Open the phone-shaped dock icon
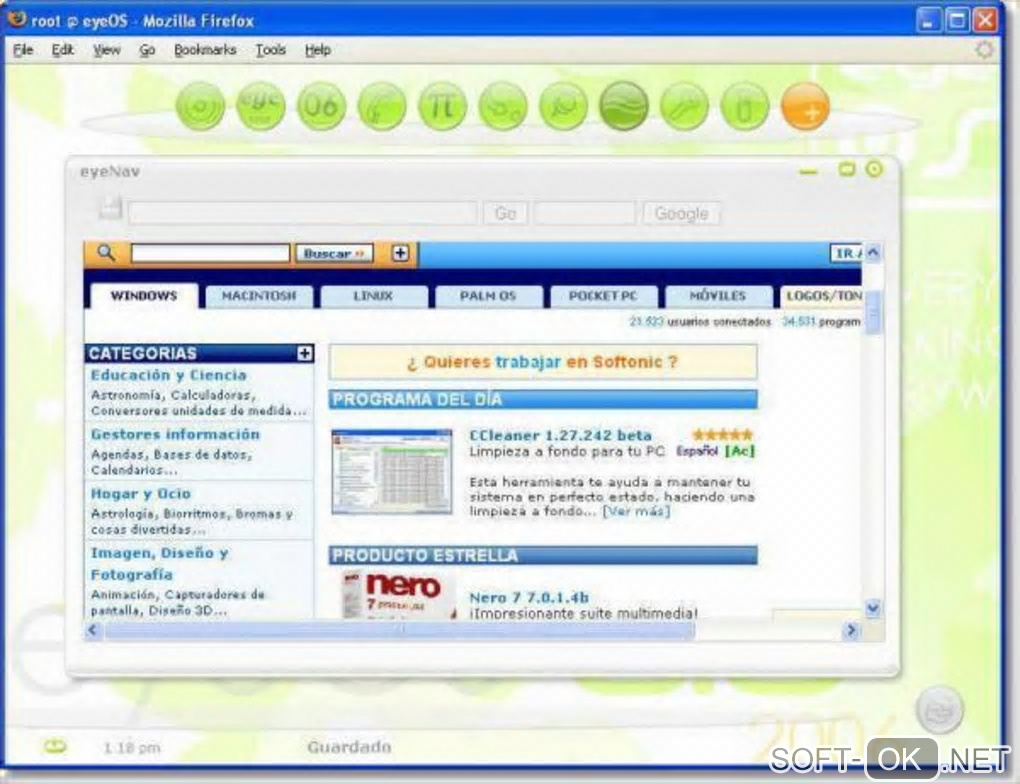 point(382,106)
